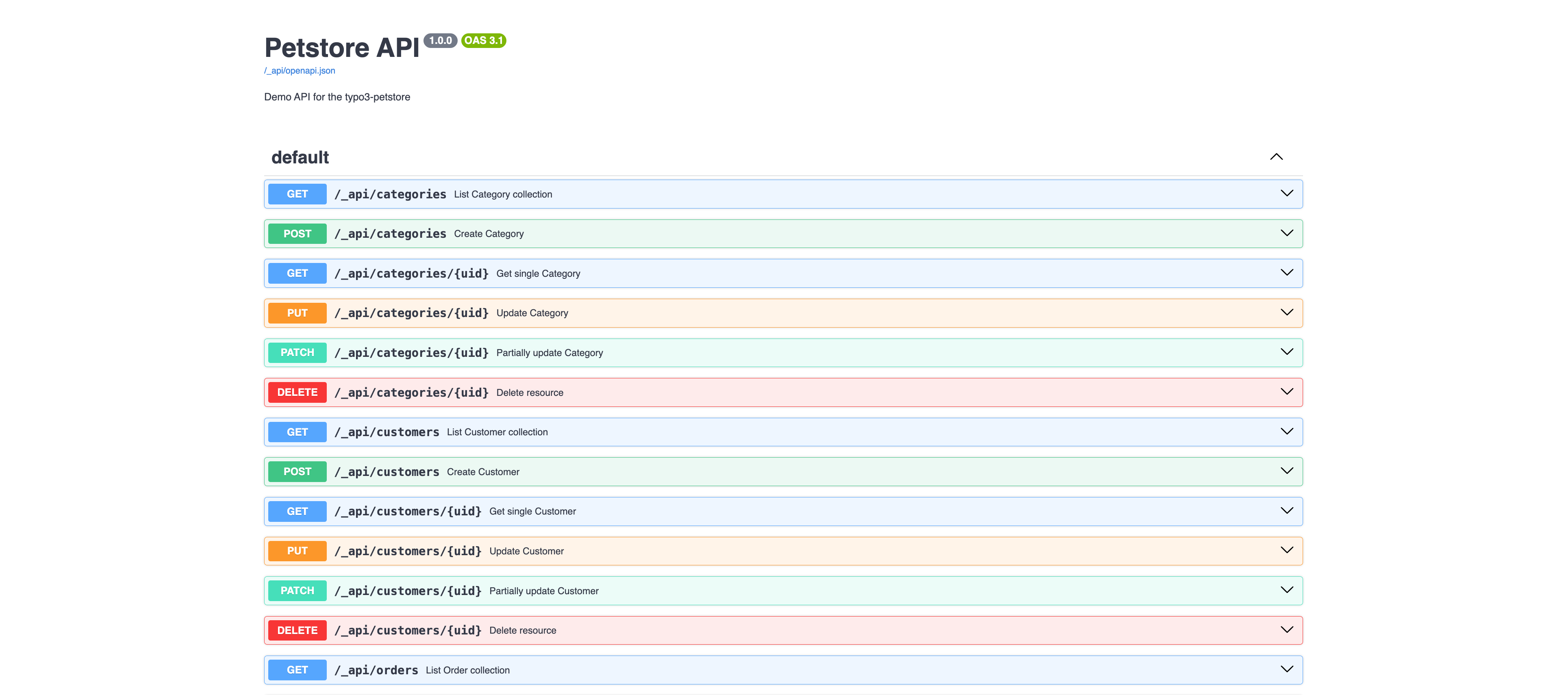The width and height of the screenshot is (1568, 695).
Task: Click /_api/categories/{uid} path in the DELETE row
Action: click(x=411, y=393)
